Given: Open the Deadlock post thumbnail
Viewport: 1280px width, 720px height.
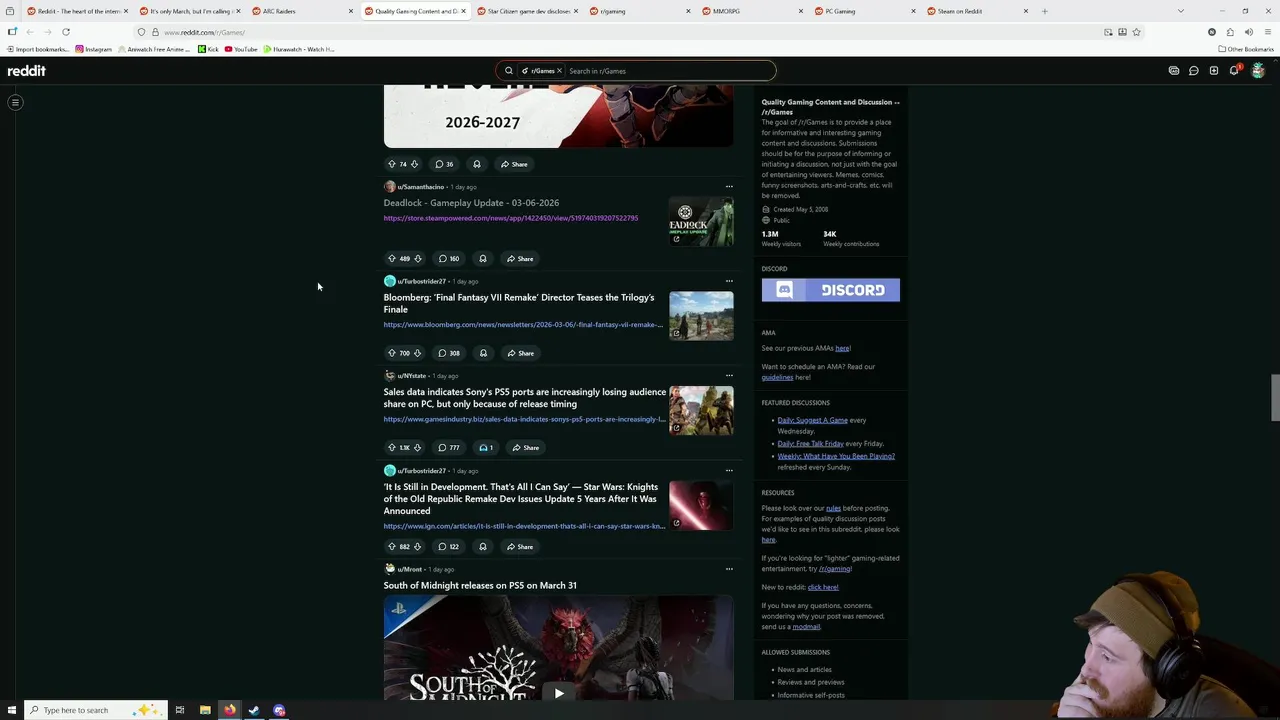Looking at the screenshot, I should tap(701, 221).
